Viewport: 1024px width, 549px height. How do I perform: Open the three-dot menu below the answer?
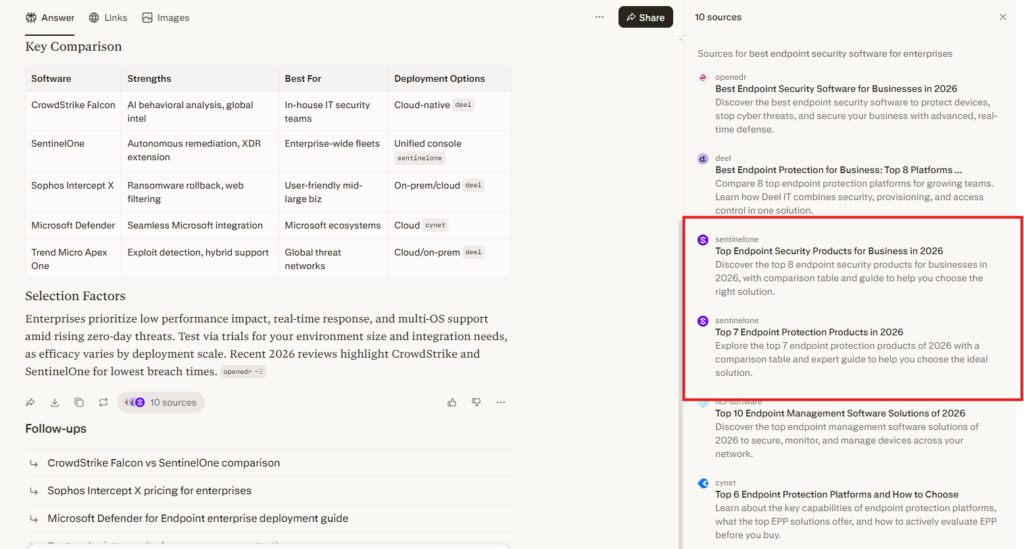pyautogui.click(x=501, y=402)
